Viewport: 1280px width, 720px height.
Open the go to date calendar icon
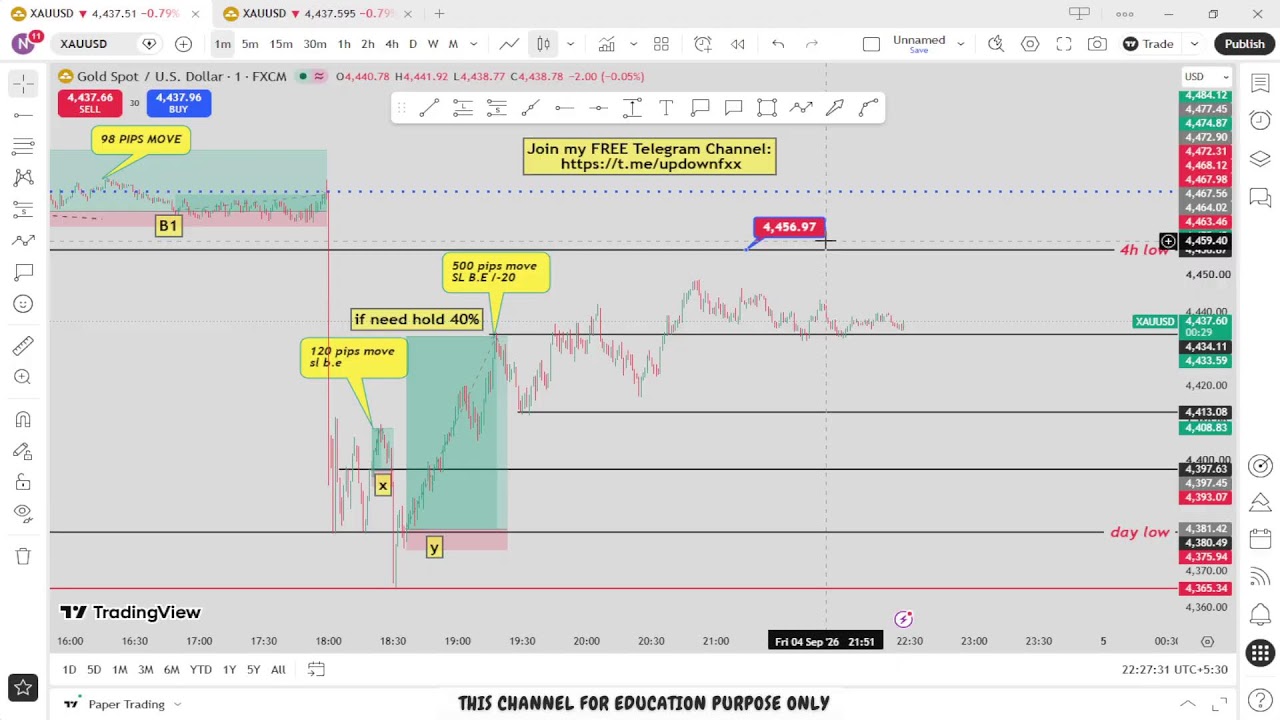(316, 670)
